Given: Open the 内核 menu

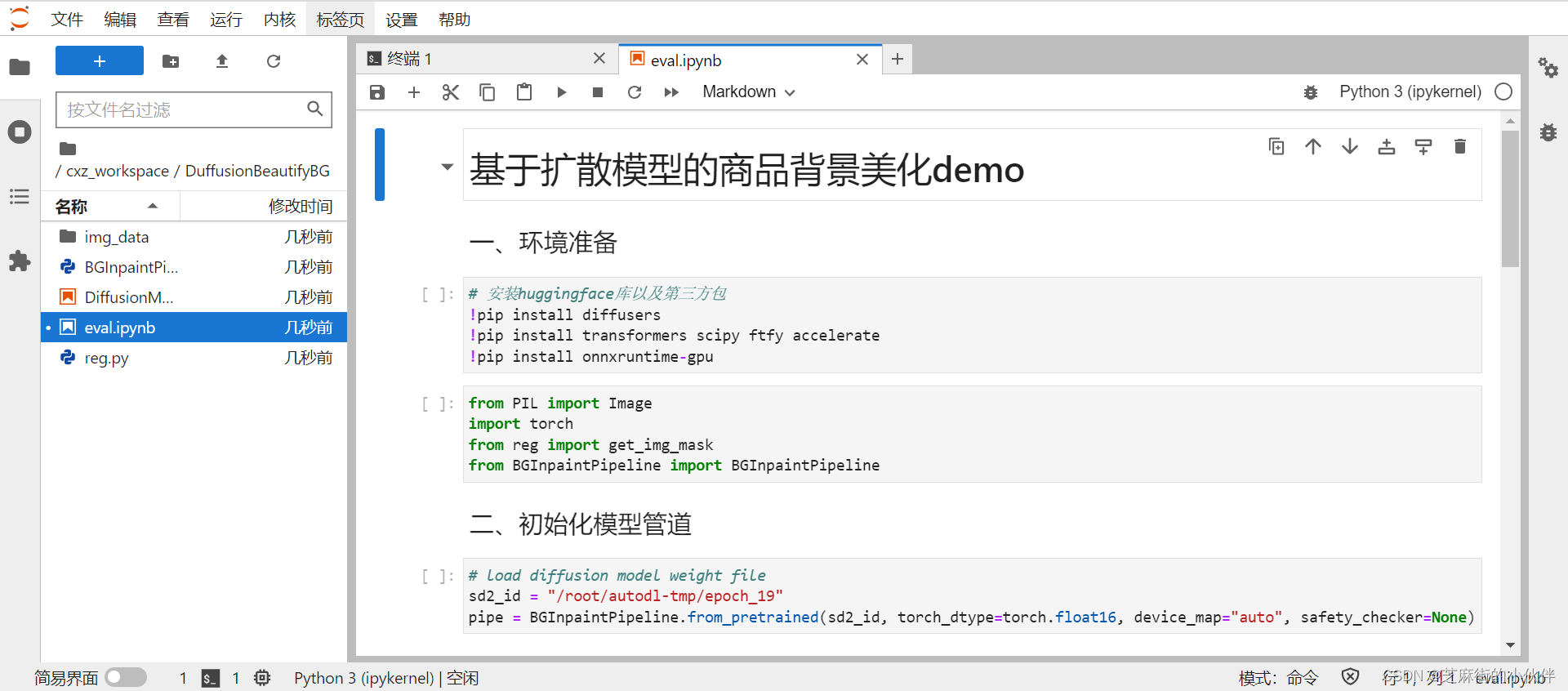Looking at the screenshot, I should [x=279, y=19].
